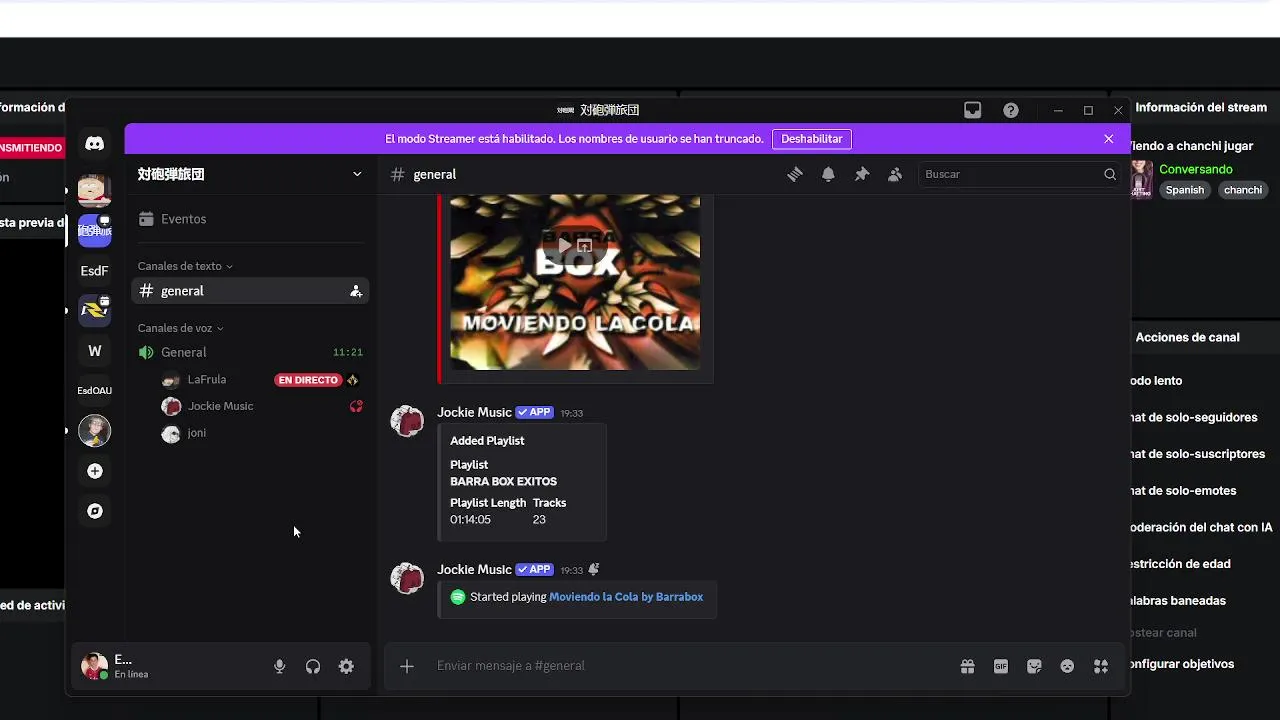Open the Inbox icon in title bar
Image resolution: width=1280 pixels, height=720 pixels.
point(973,110)
